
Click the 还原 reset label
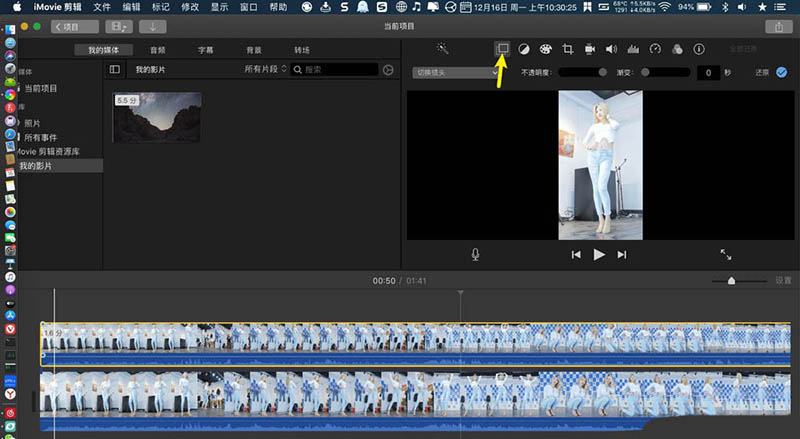(762, 72)
